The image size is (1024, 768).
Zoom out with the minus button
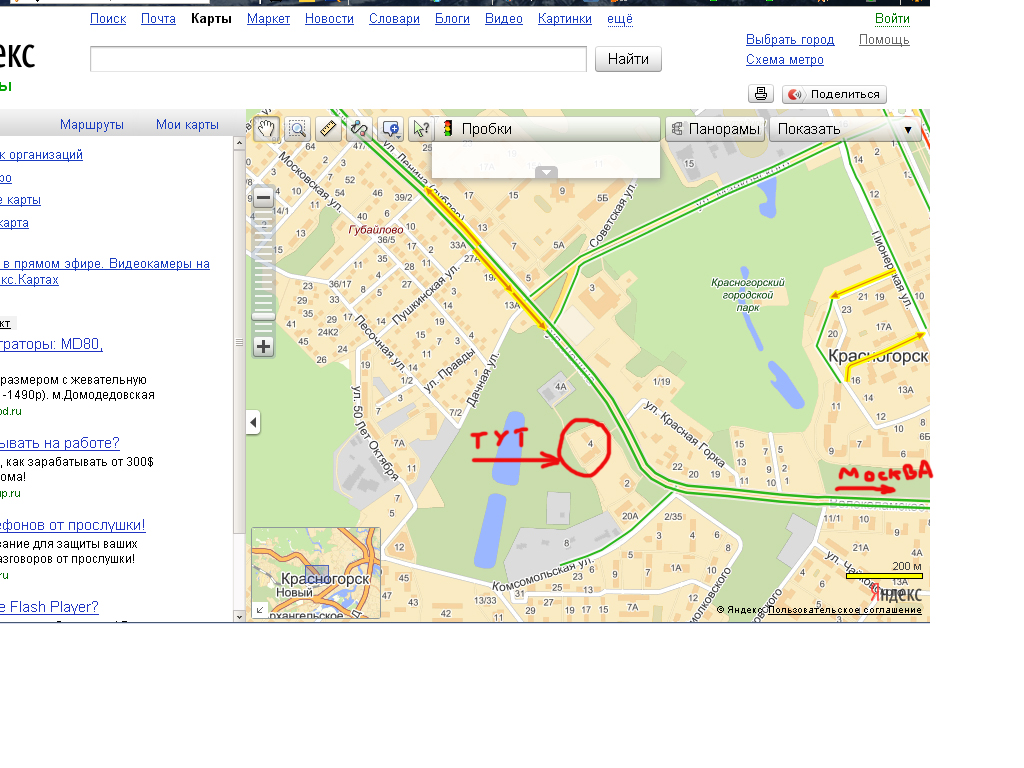pos(263,197)
